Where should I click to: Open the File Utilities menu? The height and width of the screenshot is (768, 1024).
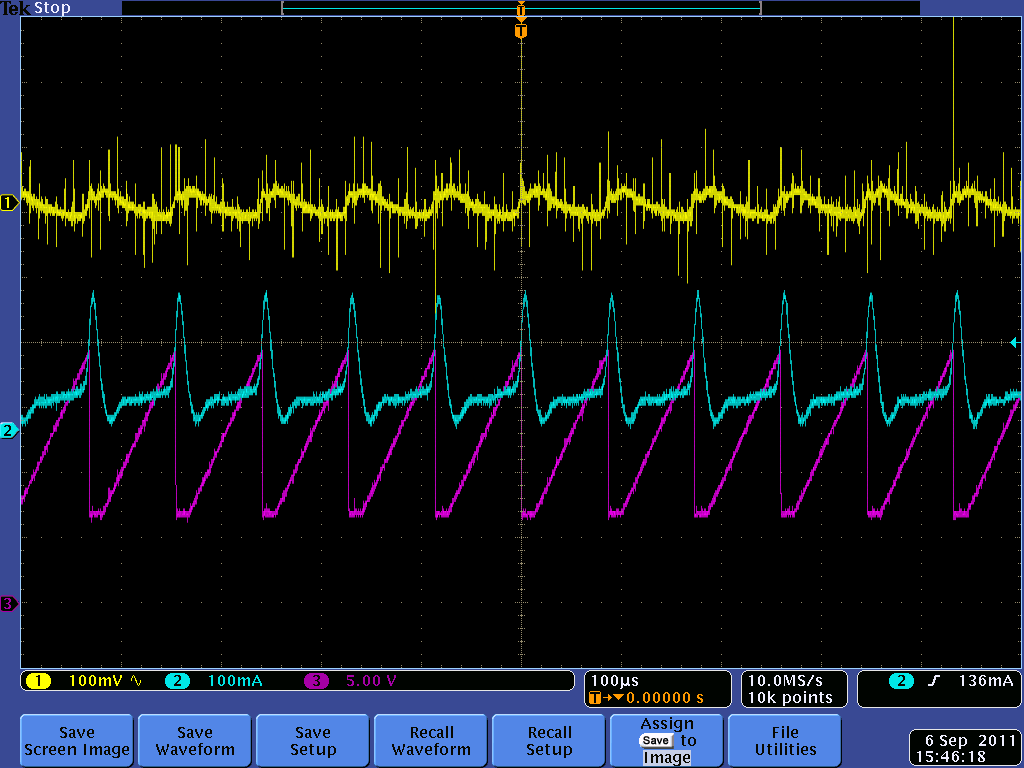point(785,741)
